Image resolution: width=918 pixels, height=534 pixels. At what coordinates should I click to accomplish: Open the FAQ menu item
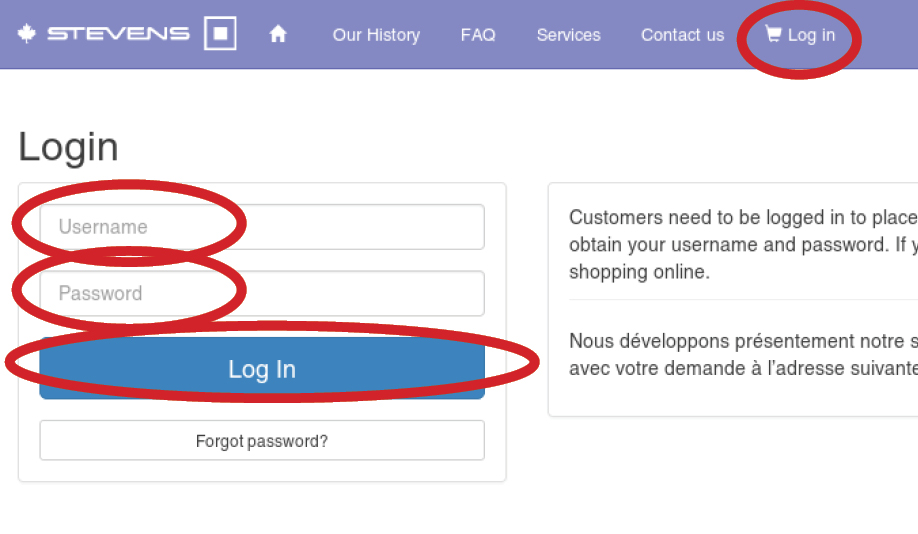(x=478, y=35)
